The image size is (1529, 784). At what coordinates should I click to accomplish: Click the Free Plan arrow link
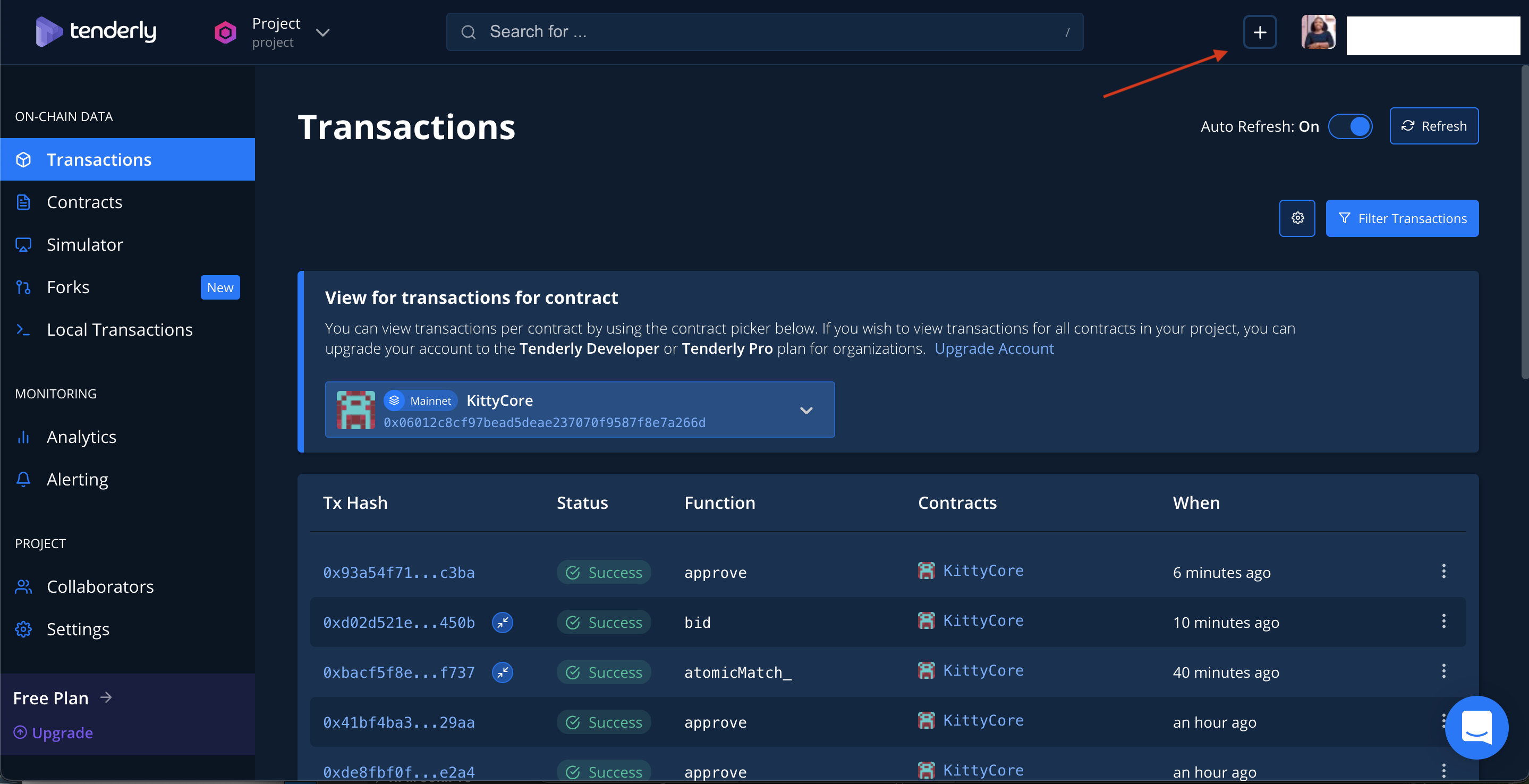pyautogui.click(x=62, y=698)
